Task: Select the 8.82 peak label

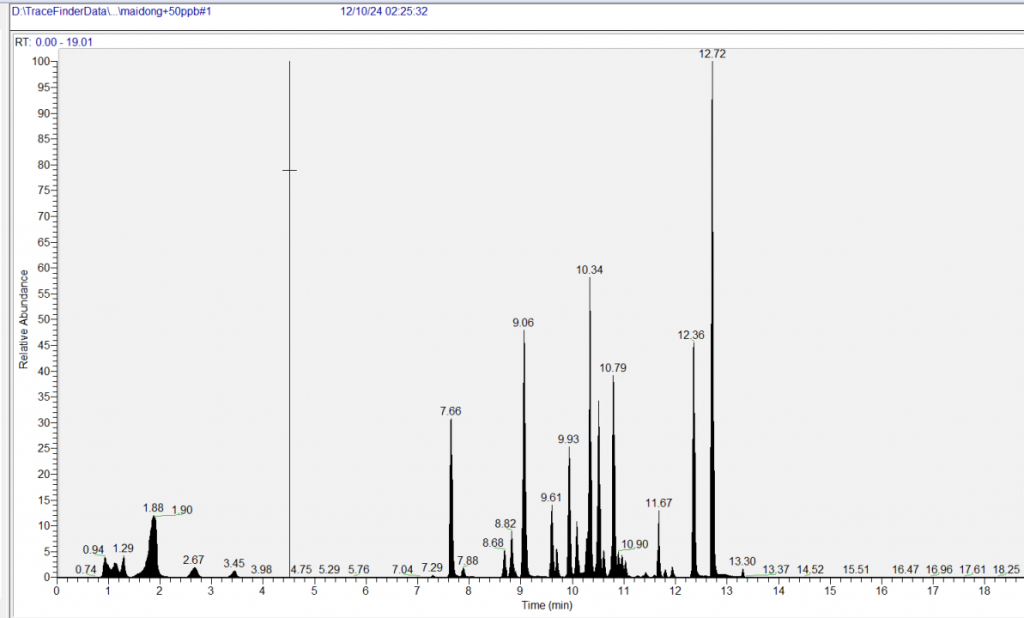Action: 506,524
